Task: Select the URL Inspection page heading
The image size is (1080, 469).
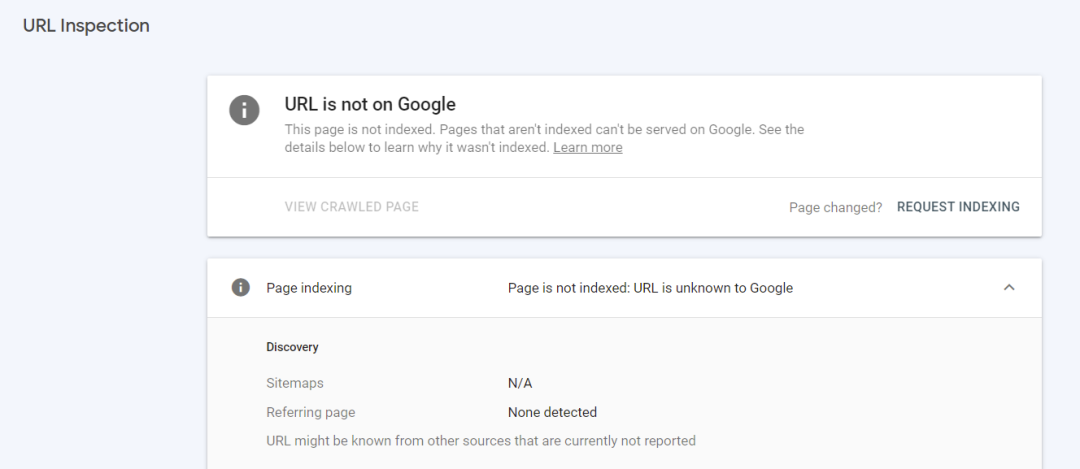Action: 86,26
